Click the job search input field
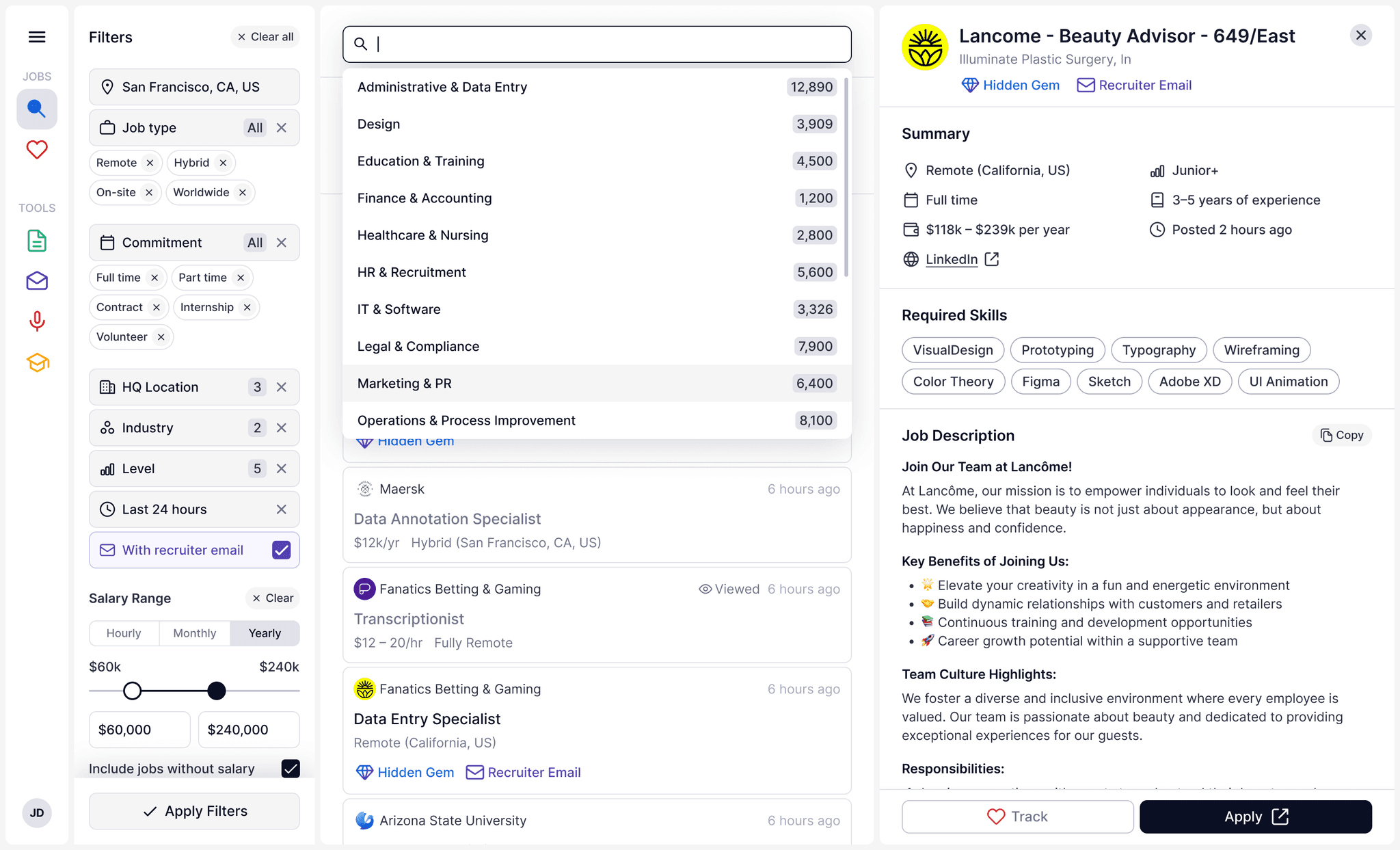Image resolution: width=1400 pixels, height=850 pixels. coord(596,44)
